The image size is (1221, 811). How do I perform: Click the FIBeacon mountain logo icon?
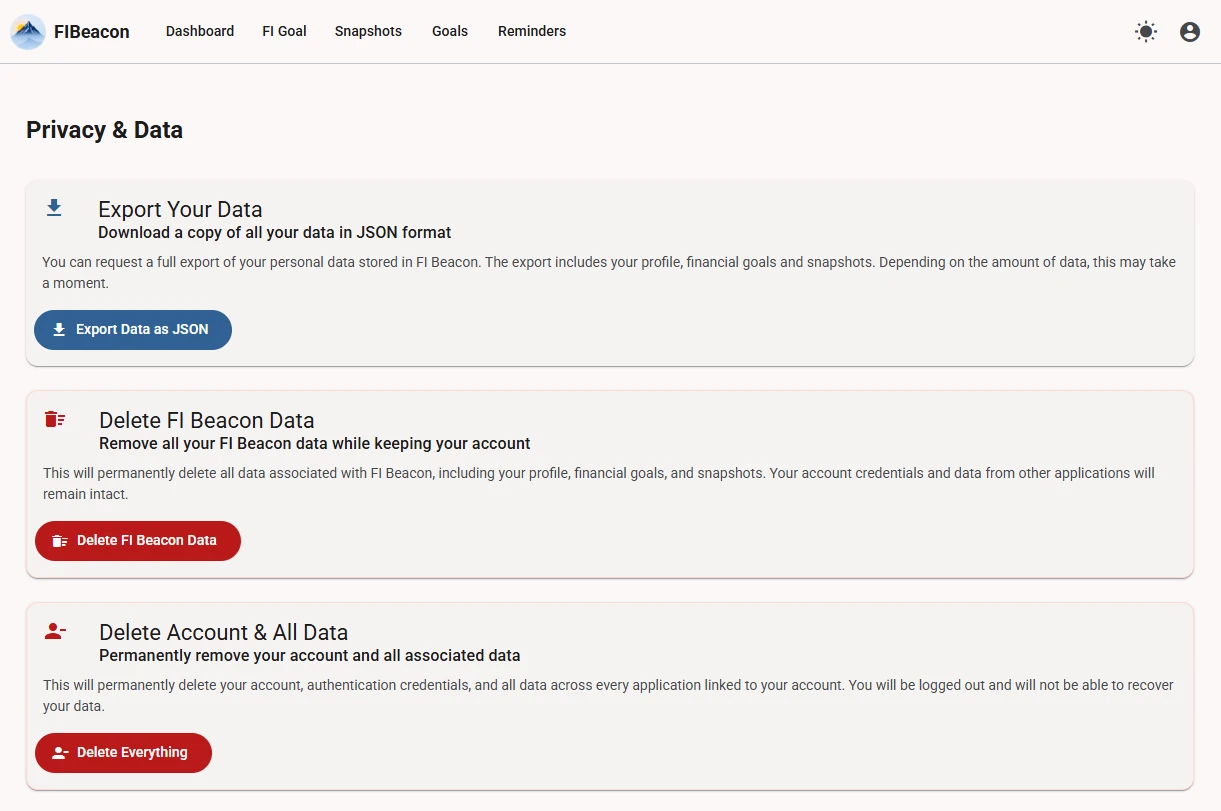(28, 31)
